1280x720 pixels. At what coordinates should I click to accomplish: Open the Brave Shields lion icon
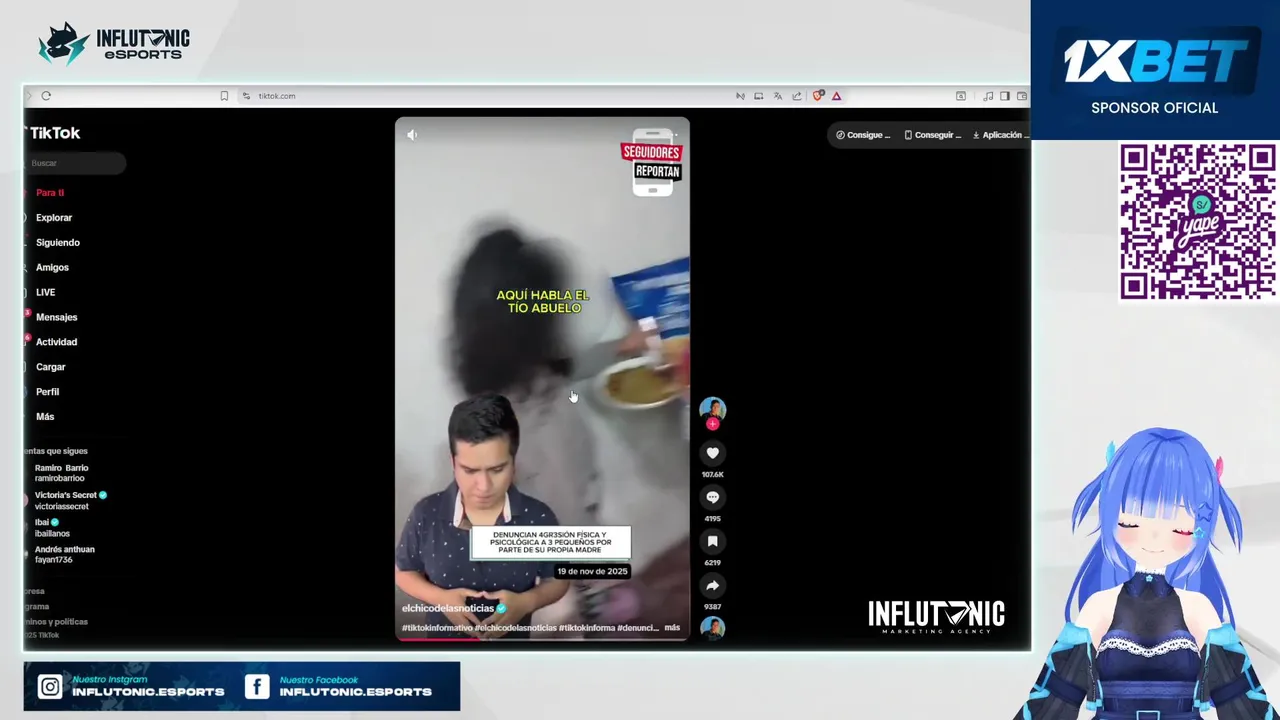[x=818, y=96]
